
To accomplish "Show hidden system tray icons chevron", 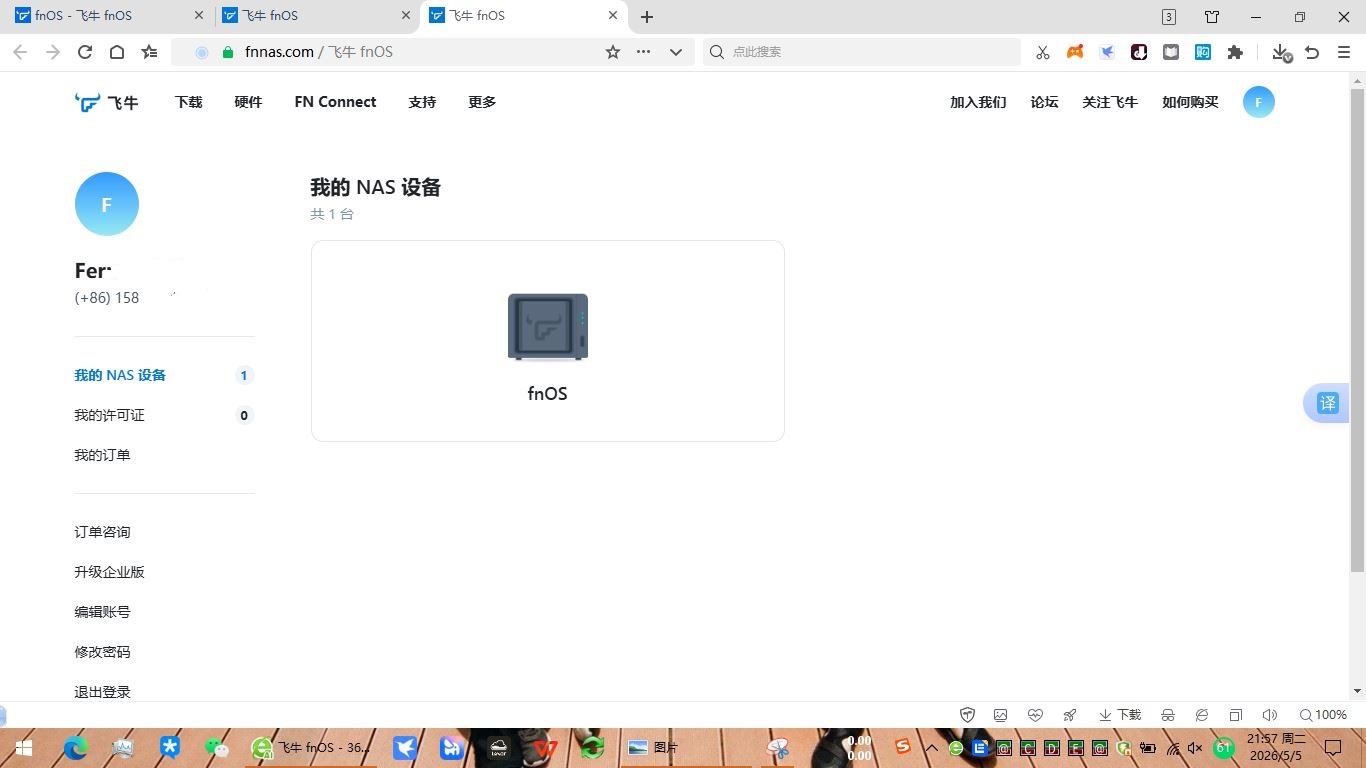I will click(932, 747).
